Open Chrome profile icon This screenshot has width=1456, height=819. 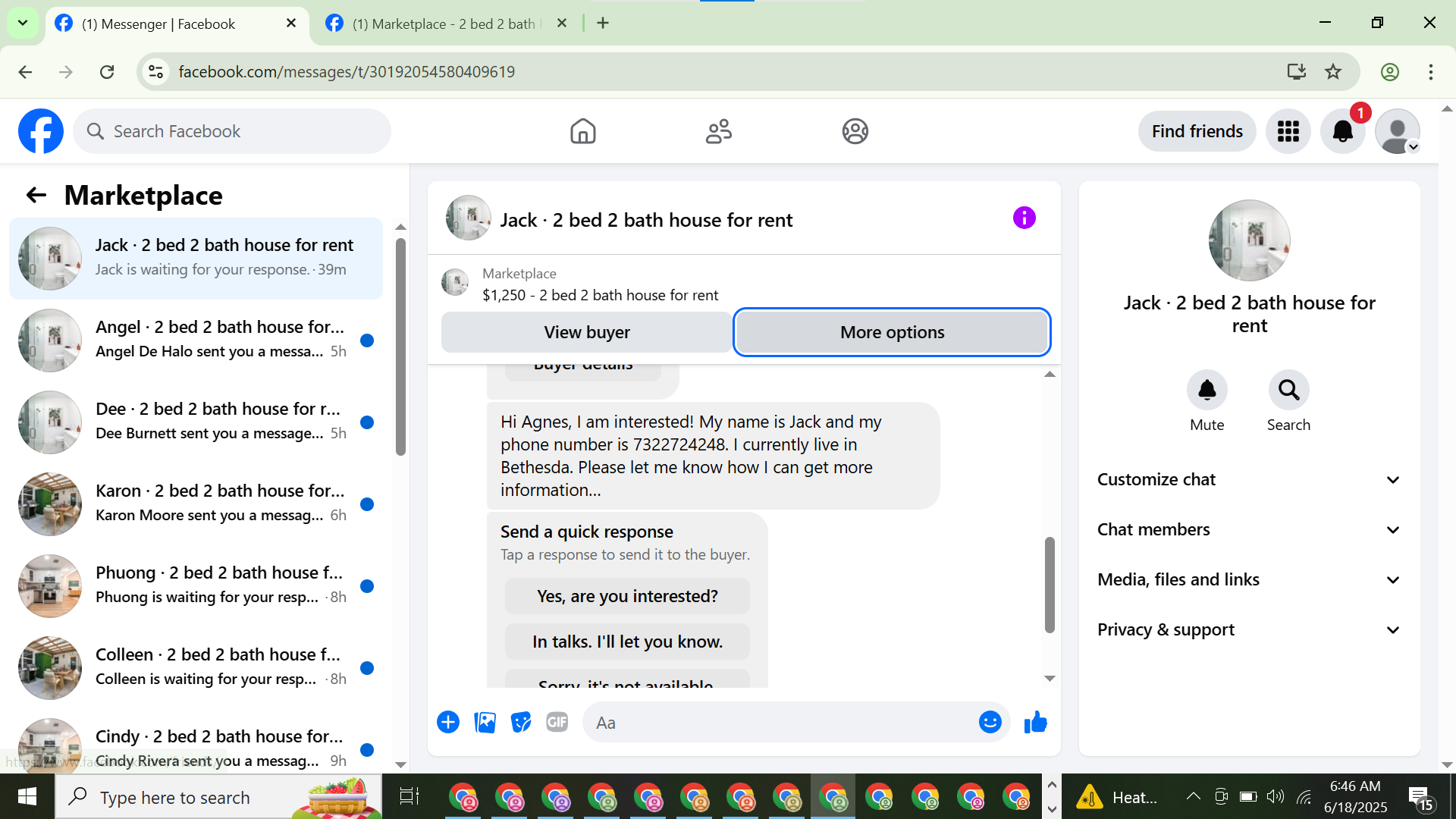[x=1389, y=71]
